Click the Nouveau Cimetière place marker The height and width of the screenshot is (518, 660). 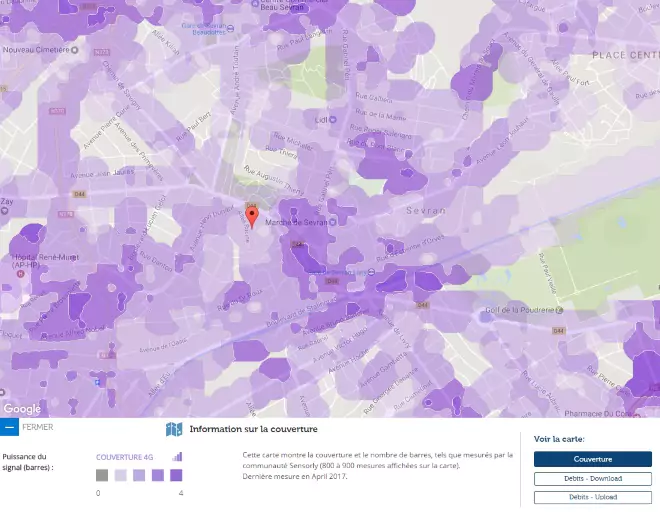pyautogui.click(x=75, y=50)
